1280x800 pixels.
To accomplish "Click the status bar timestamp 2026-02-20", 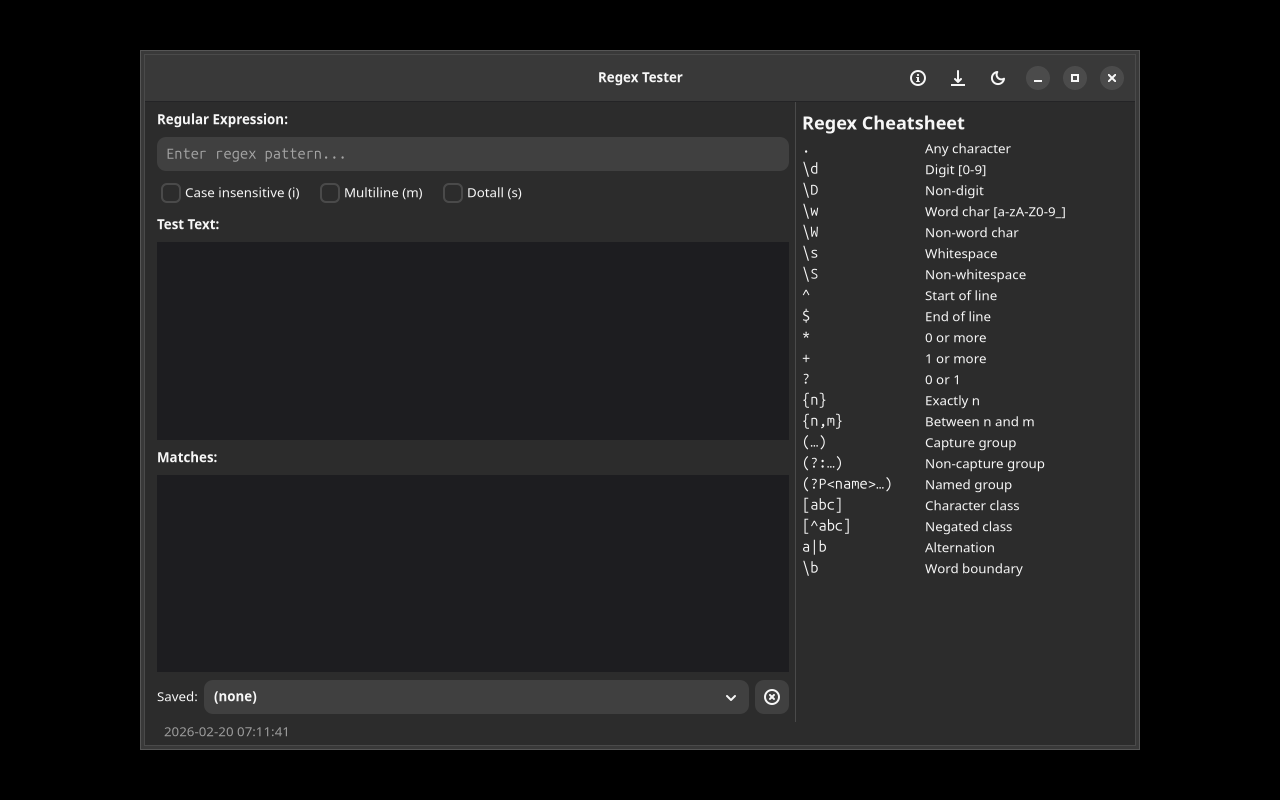I will point(226,732).
